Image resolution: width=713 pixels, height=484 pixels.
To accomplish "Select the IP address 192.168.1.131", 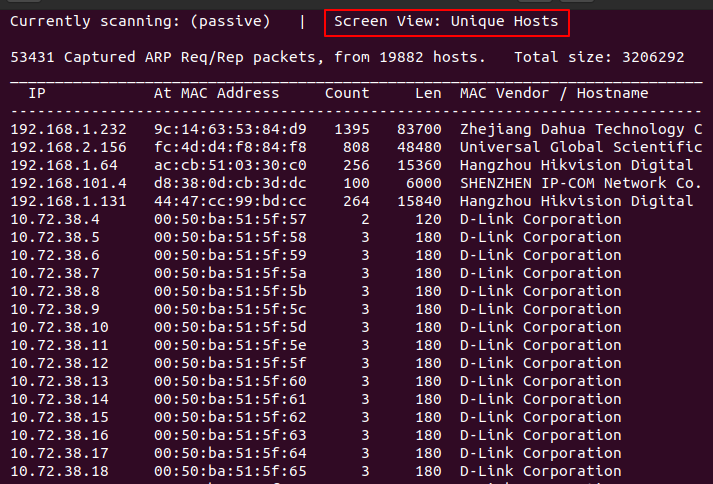I will [x=68, y=201].
